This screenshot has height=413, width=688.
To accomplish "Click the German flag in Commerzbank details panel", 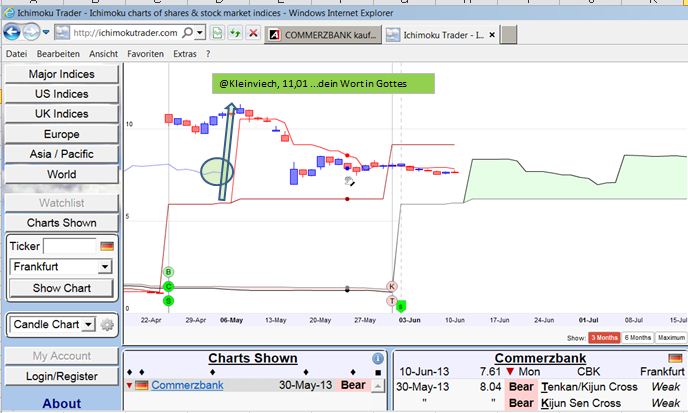I will point(675,359).
